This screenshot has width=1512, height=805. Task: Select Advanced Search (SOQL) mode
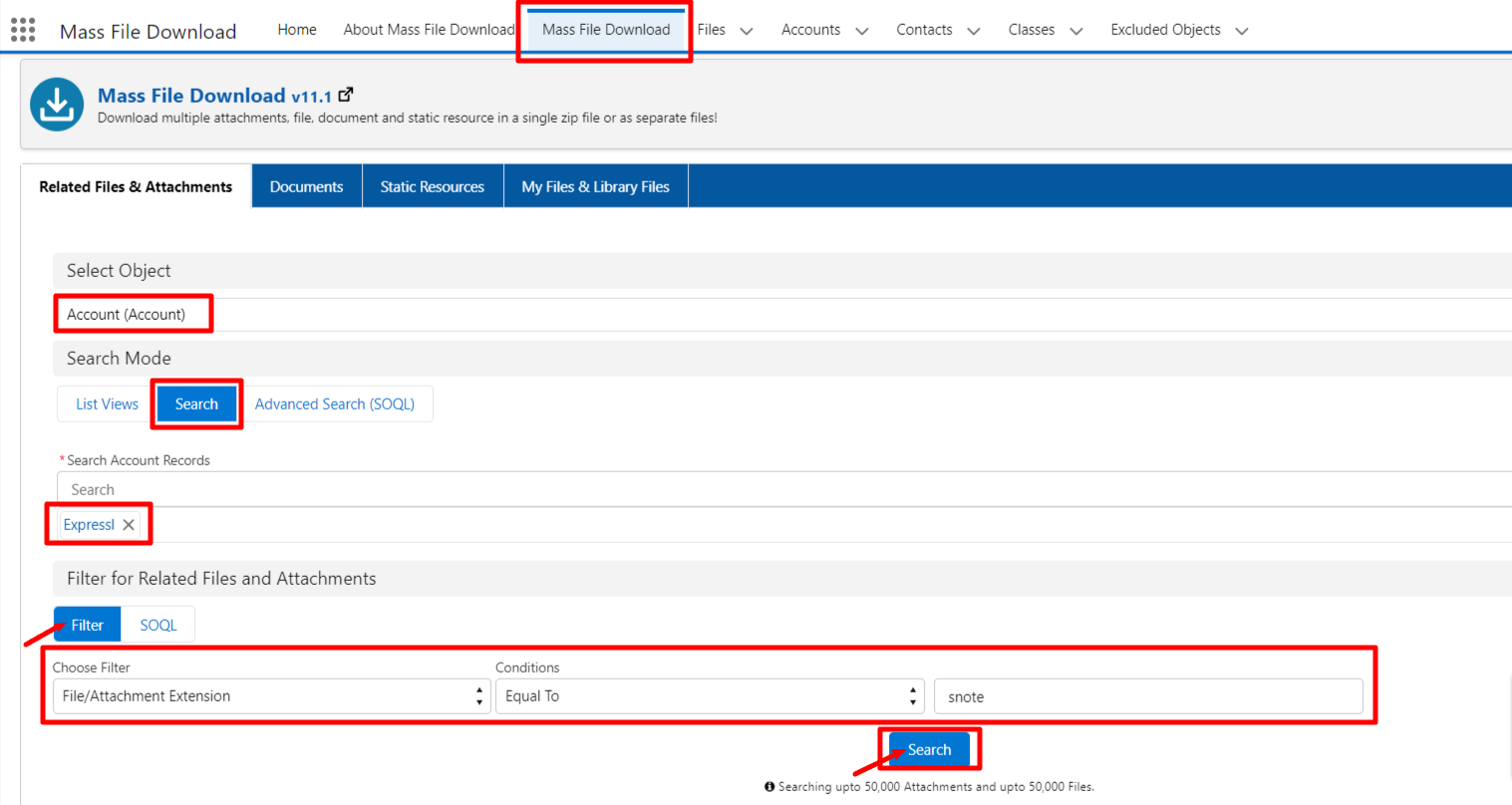pyautogui.click(x=335, y=404)
